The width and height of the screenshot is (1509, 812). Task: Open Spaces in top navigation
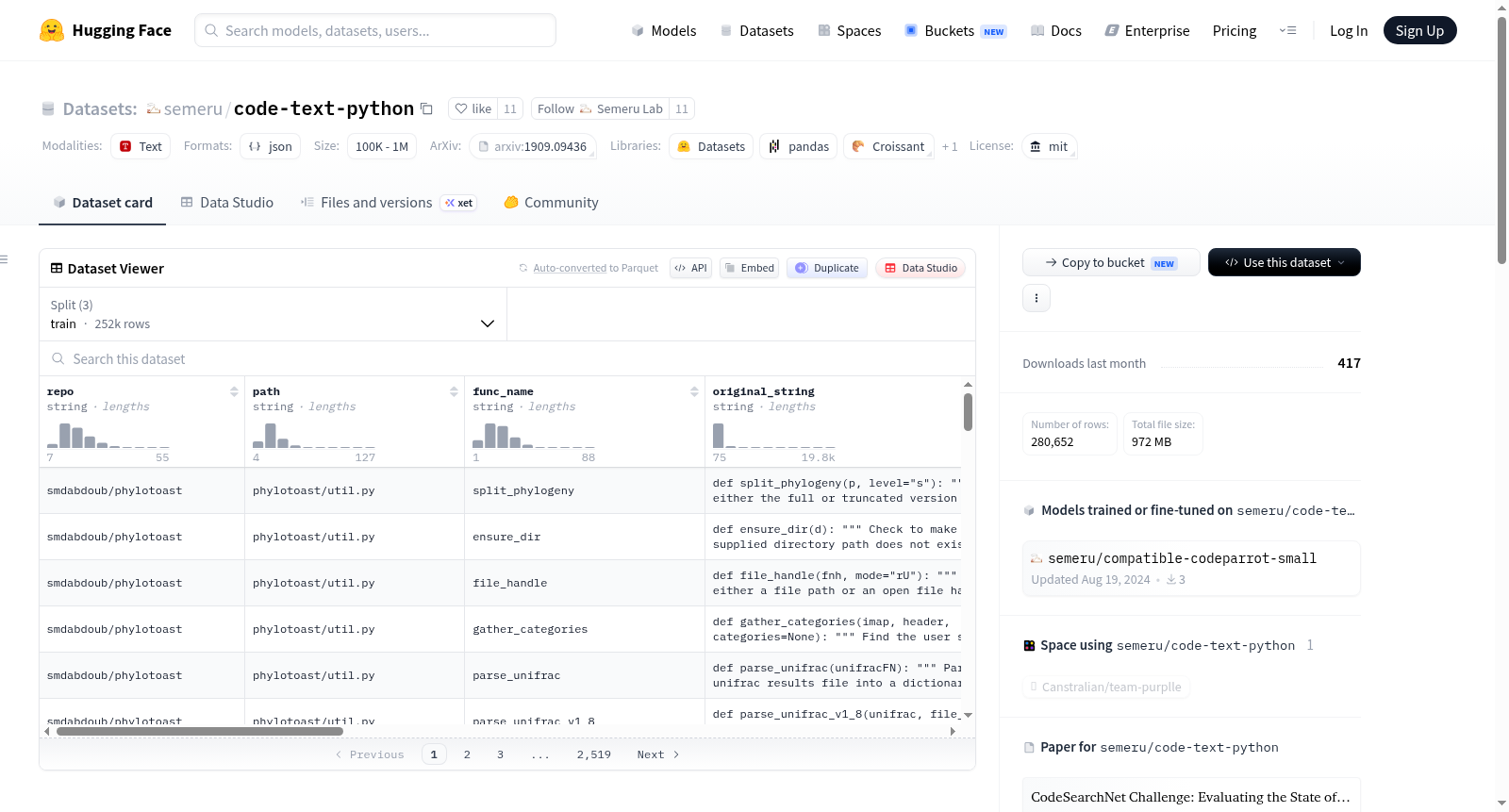pyautogui.click(x=849, y=30)
